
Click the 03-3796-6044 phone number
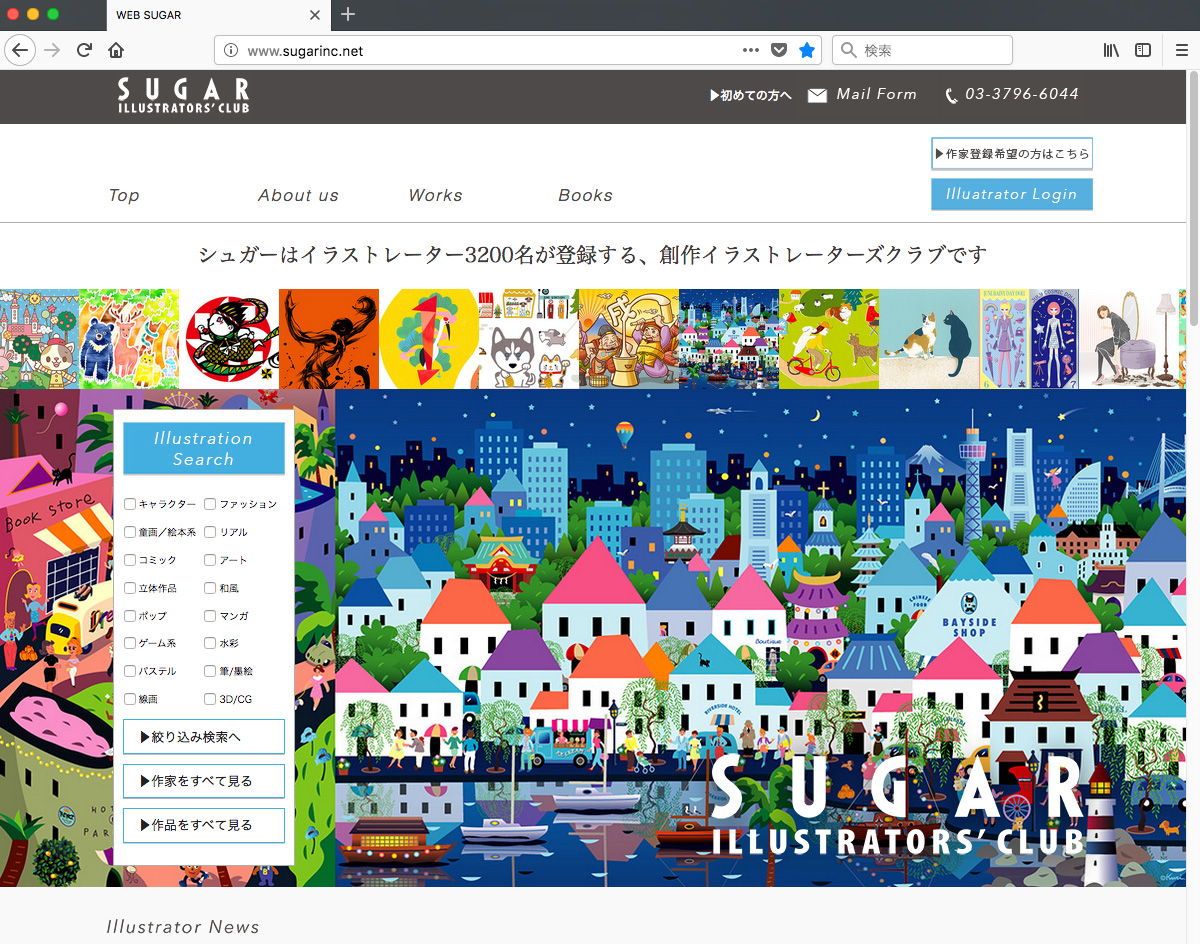[1021, 94]
